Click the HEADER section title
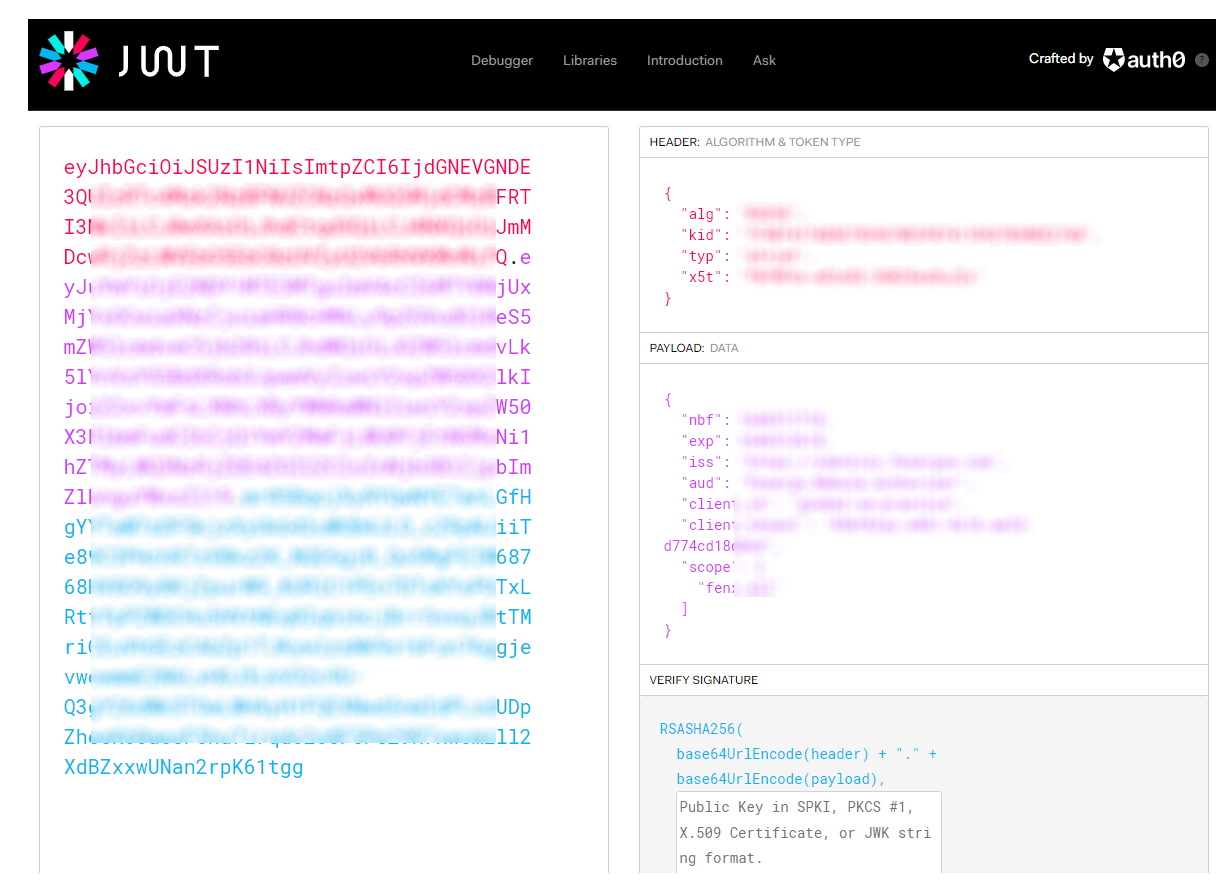 [674, 142]
